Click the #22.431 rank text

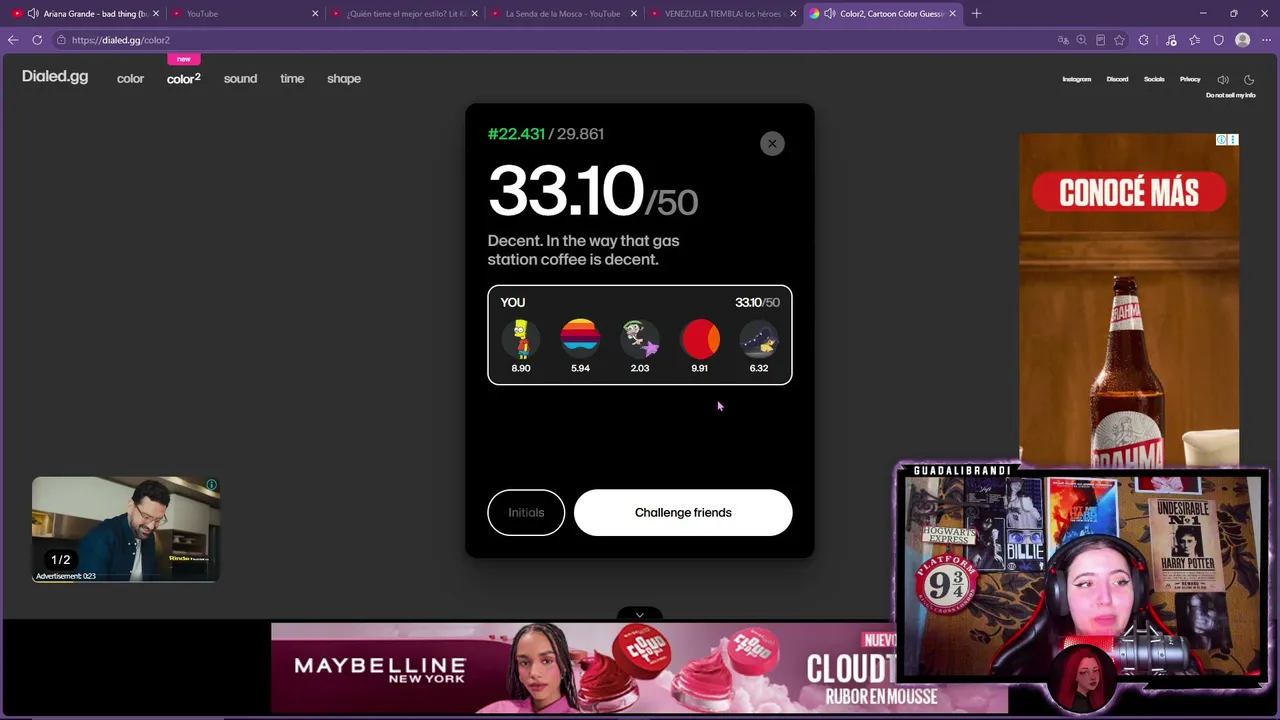click(516, 134)
